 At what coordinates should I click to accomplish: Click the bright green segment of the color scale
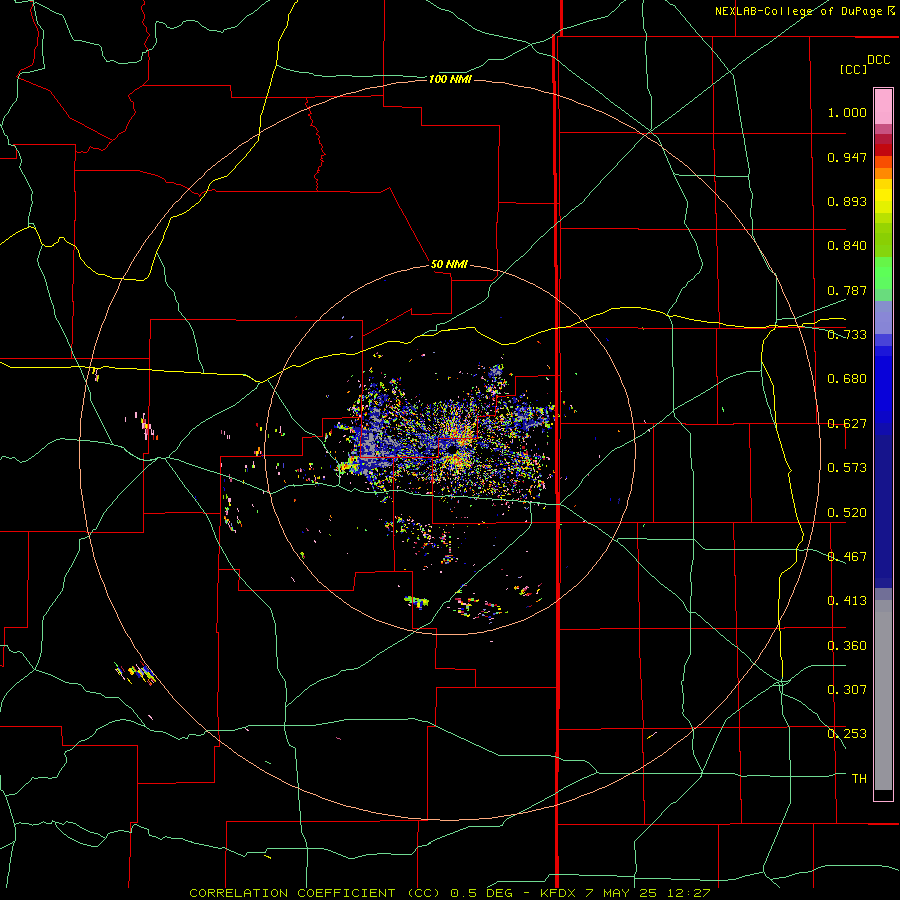pos(883,273)
